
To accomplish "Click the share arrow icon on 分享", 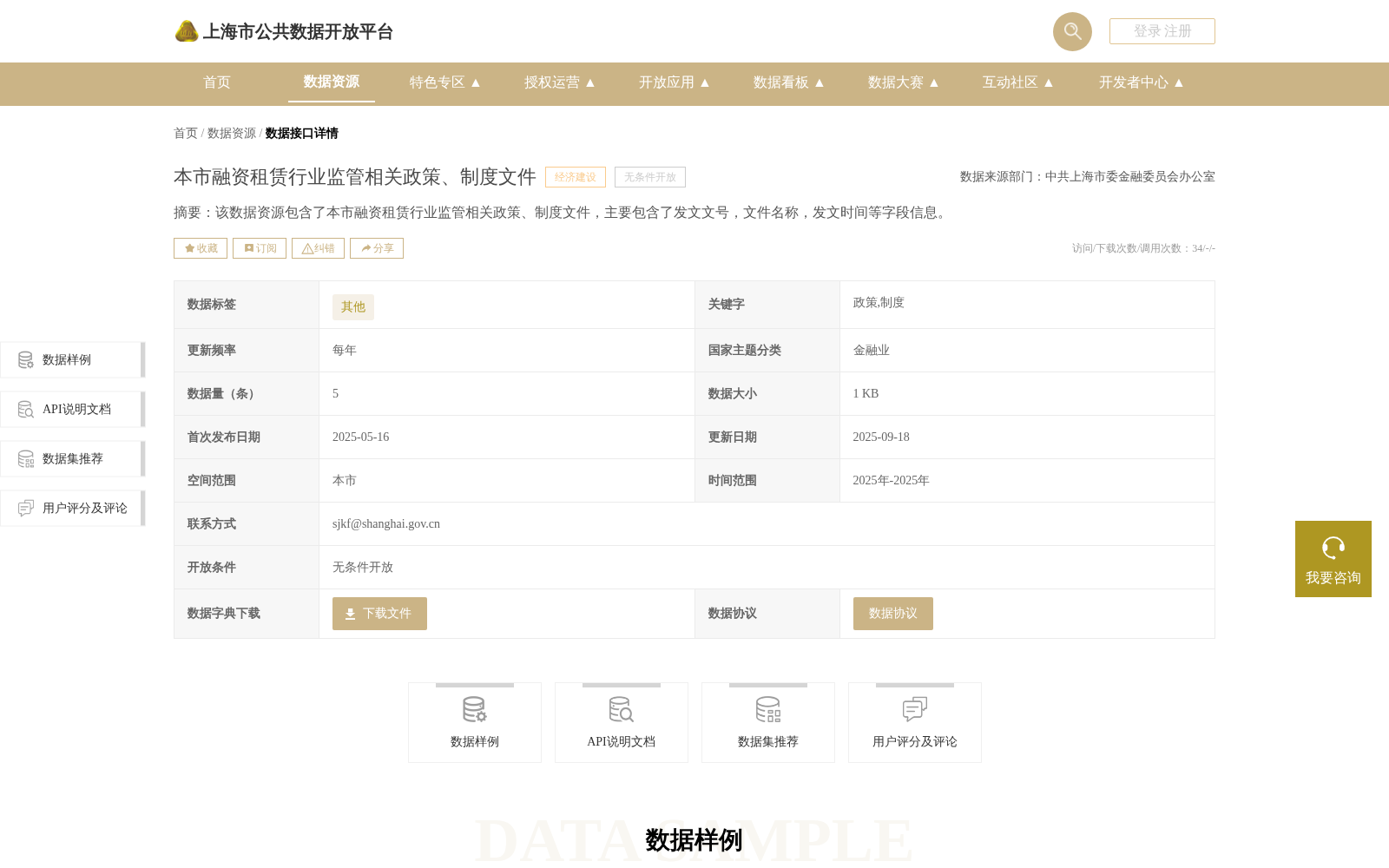I will pyautogui.click(x=366, y=248).
